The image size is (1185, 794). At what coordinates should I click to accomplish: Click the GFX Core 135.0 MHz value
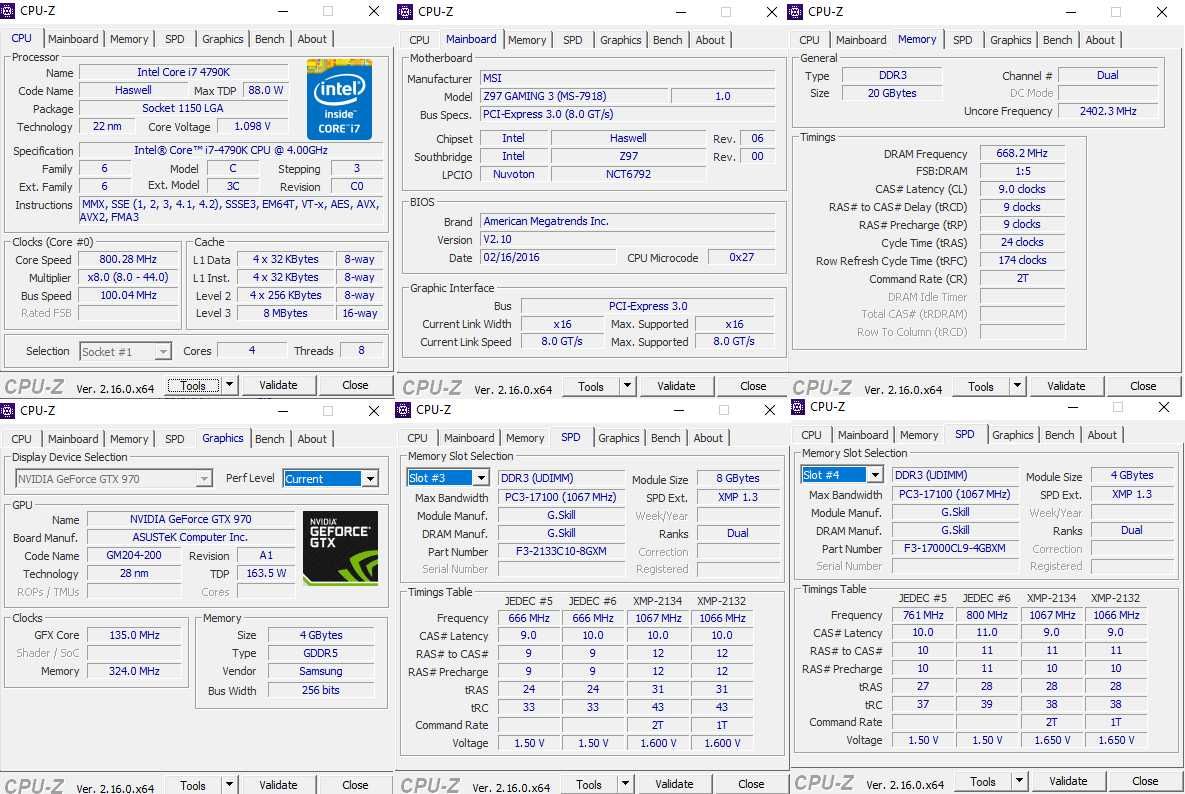tap(134, 635)
